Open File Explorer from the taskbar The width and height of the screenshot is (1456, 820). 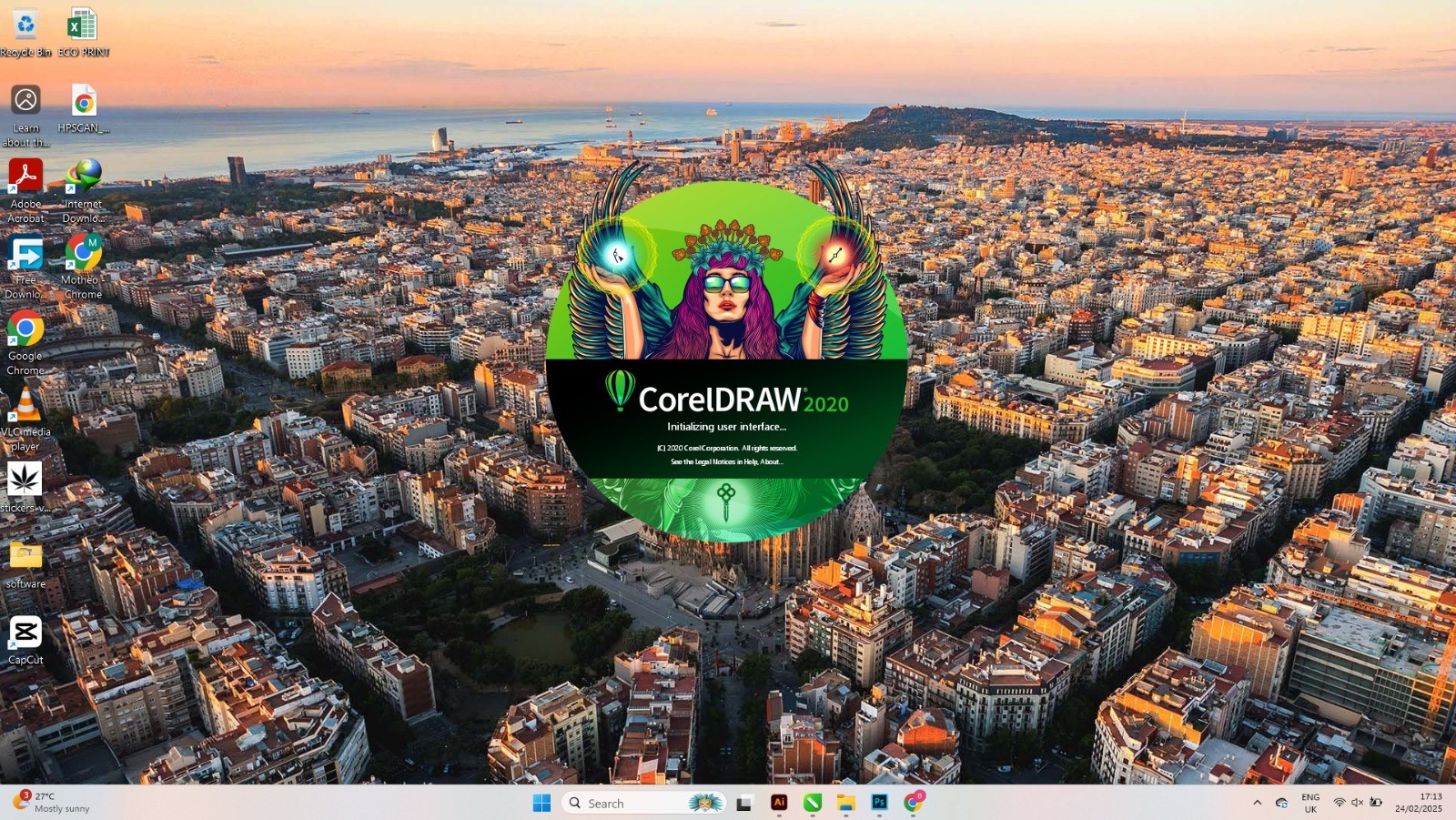pyautogui.click(x=846, y=804)
